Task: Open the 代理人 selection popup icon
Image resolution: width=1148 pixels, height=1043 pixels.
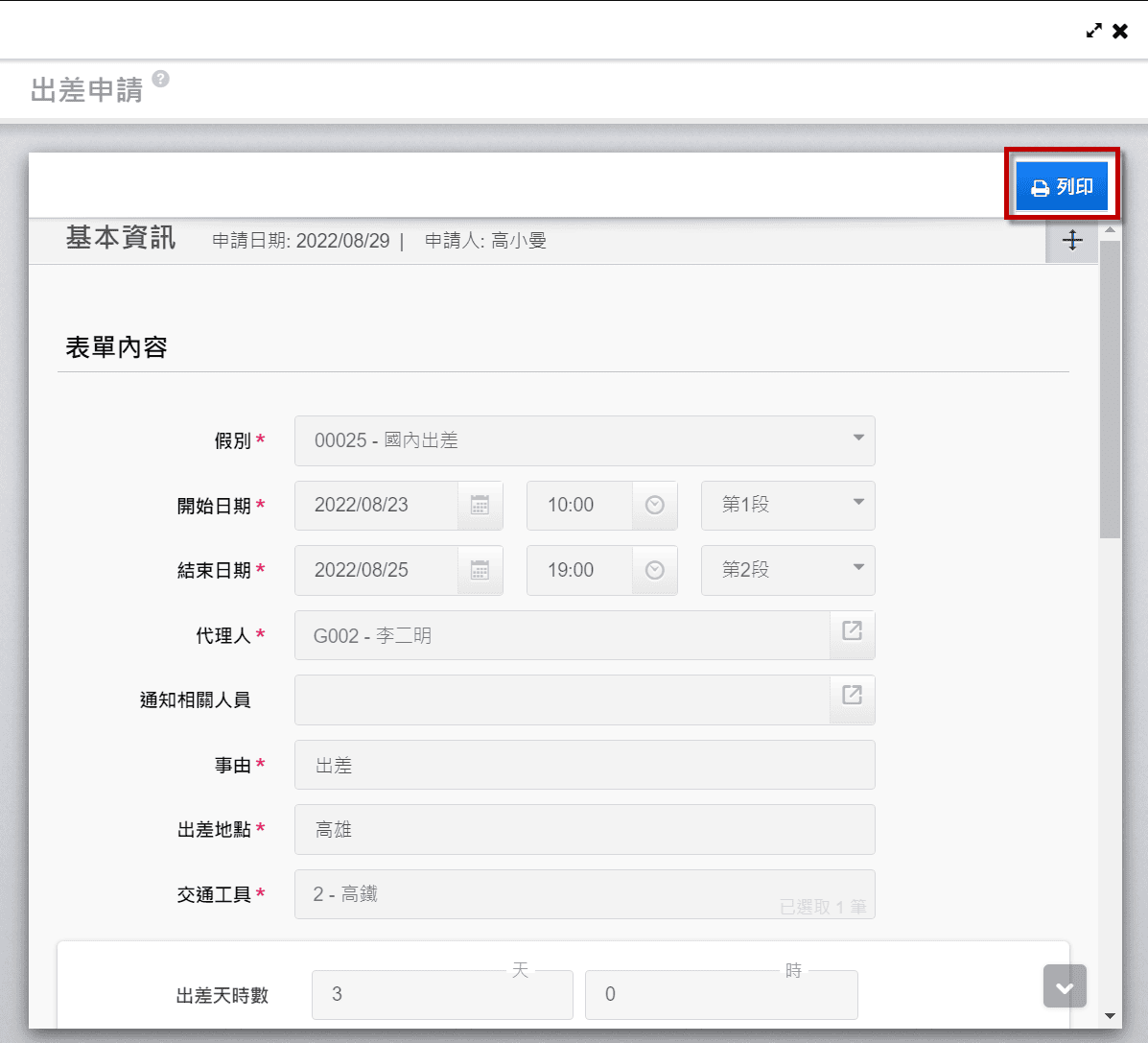Action: point(852,631)
